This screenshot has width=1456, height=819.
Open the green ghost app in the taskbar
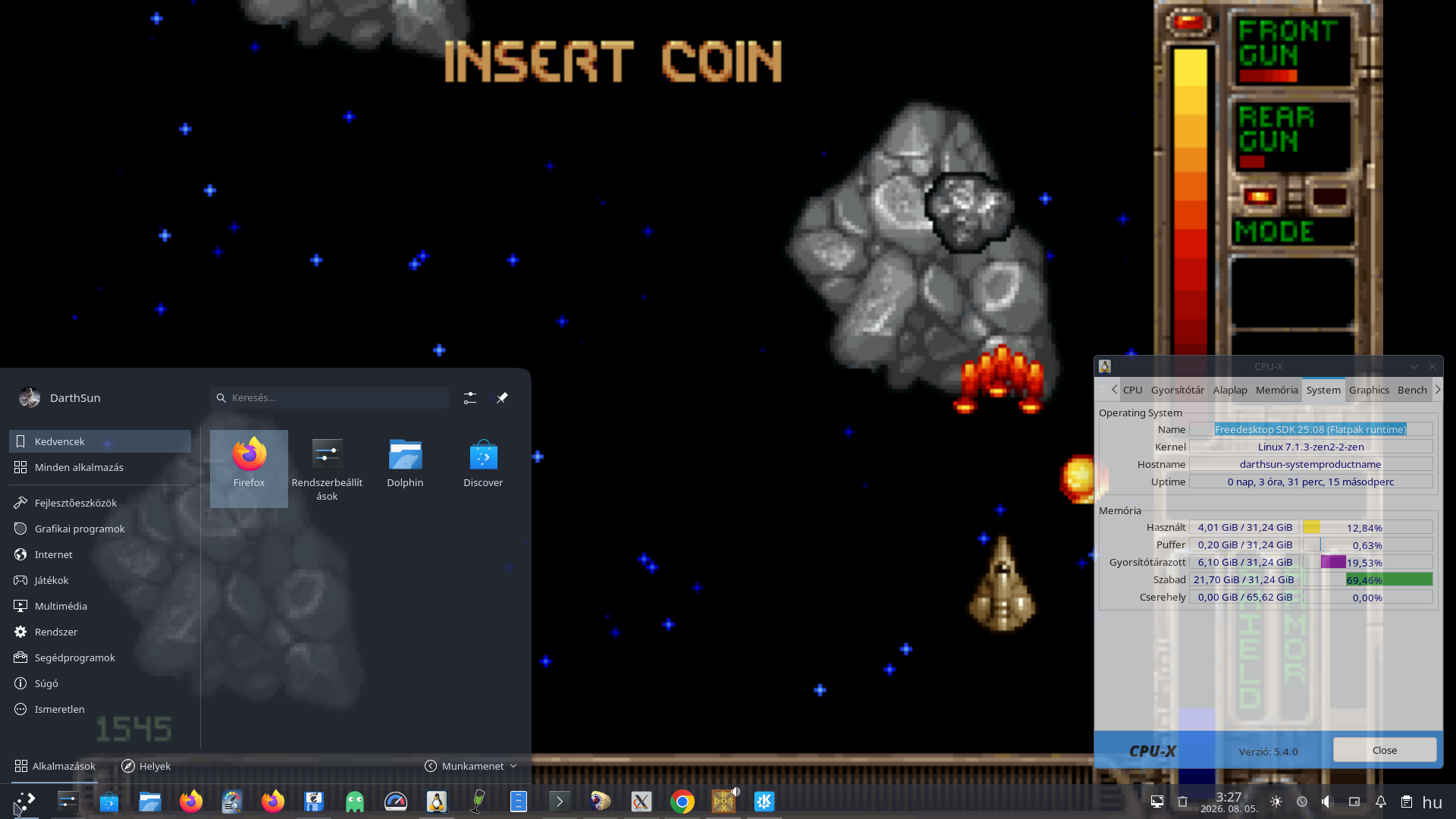coord(355,802)
